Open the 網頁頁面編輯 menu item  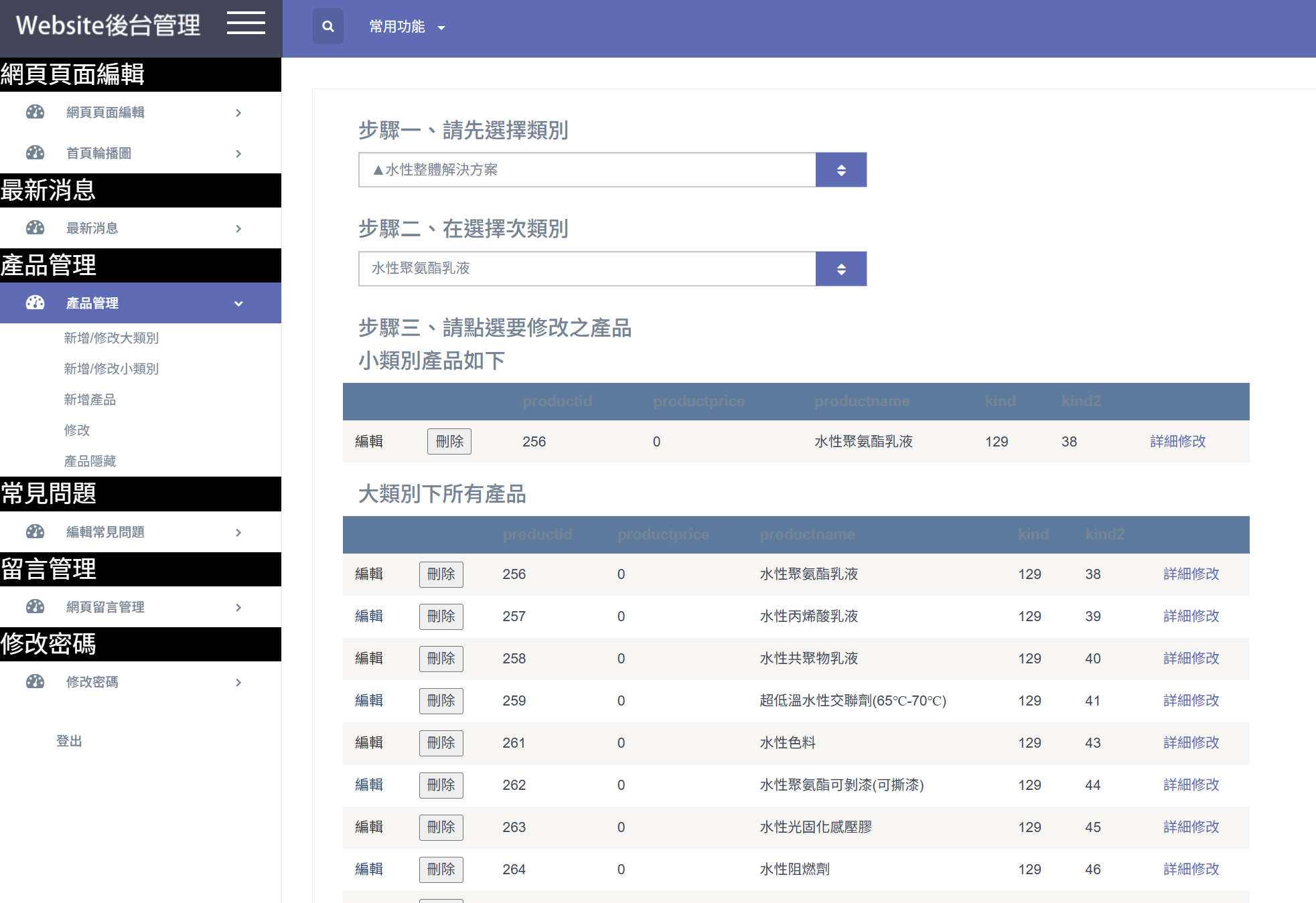point(141,112)
